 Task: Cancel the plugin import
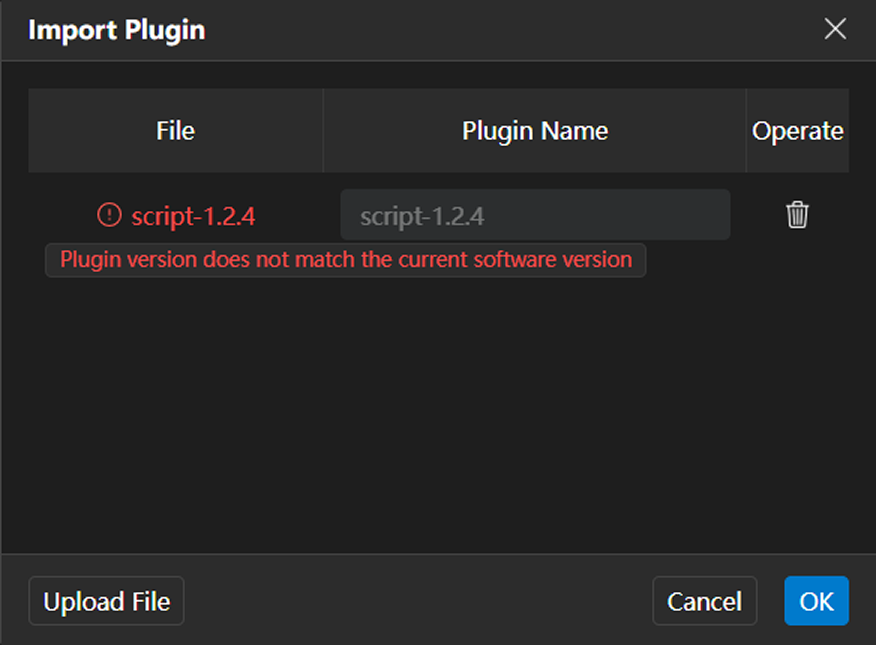tap(704, 601)
